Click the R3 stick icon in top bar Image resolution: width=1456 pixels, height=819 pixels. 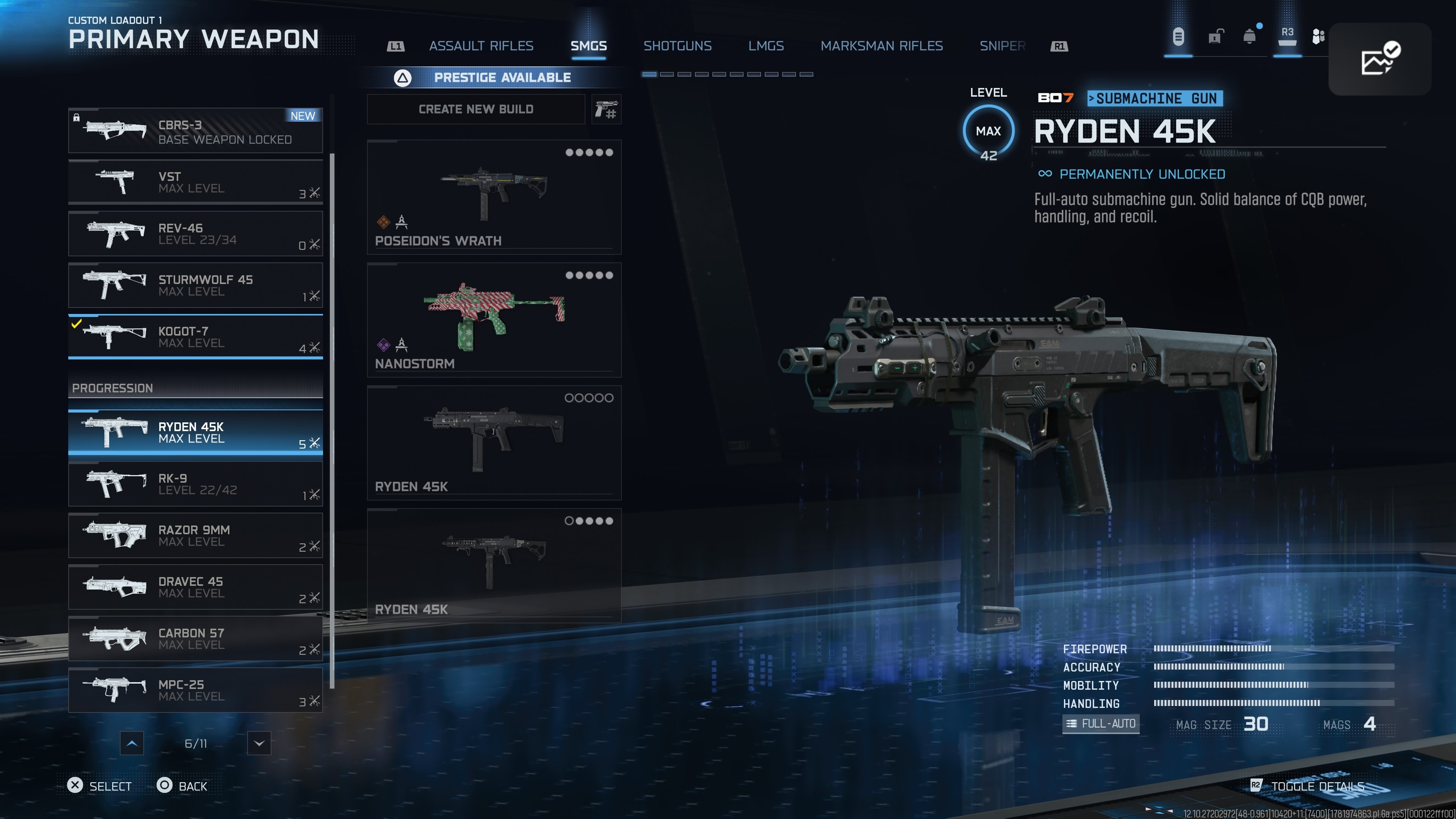click(1287, 37)
